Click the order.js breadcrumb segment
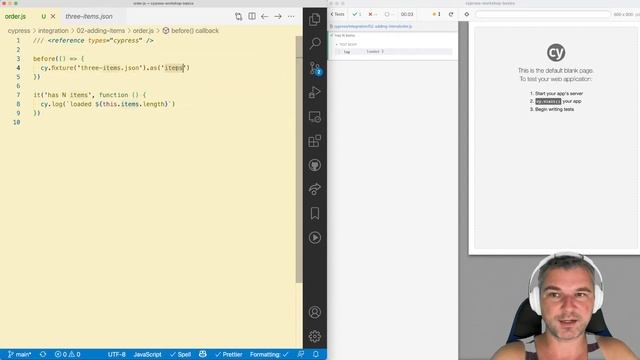This screenshot has height=360, width=640. [143, 31]
